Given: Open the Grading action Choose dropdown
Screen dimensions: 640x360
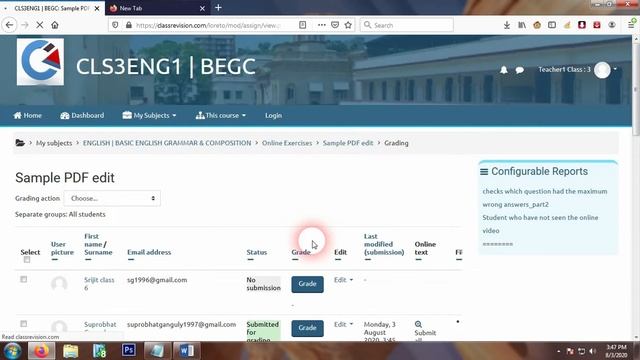Looking at the screenshot, I should [x=112, y=198].
